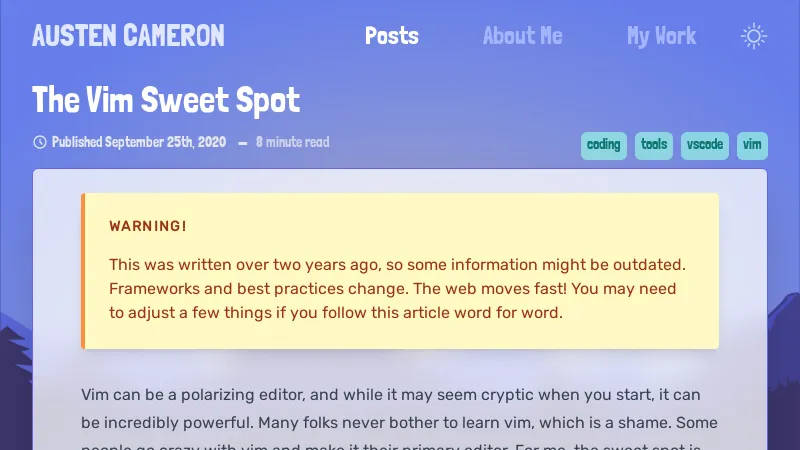Viewport: 800px width, 450px height.
Task: Select the tools tag
Action: pos(654,145)
